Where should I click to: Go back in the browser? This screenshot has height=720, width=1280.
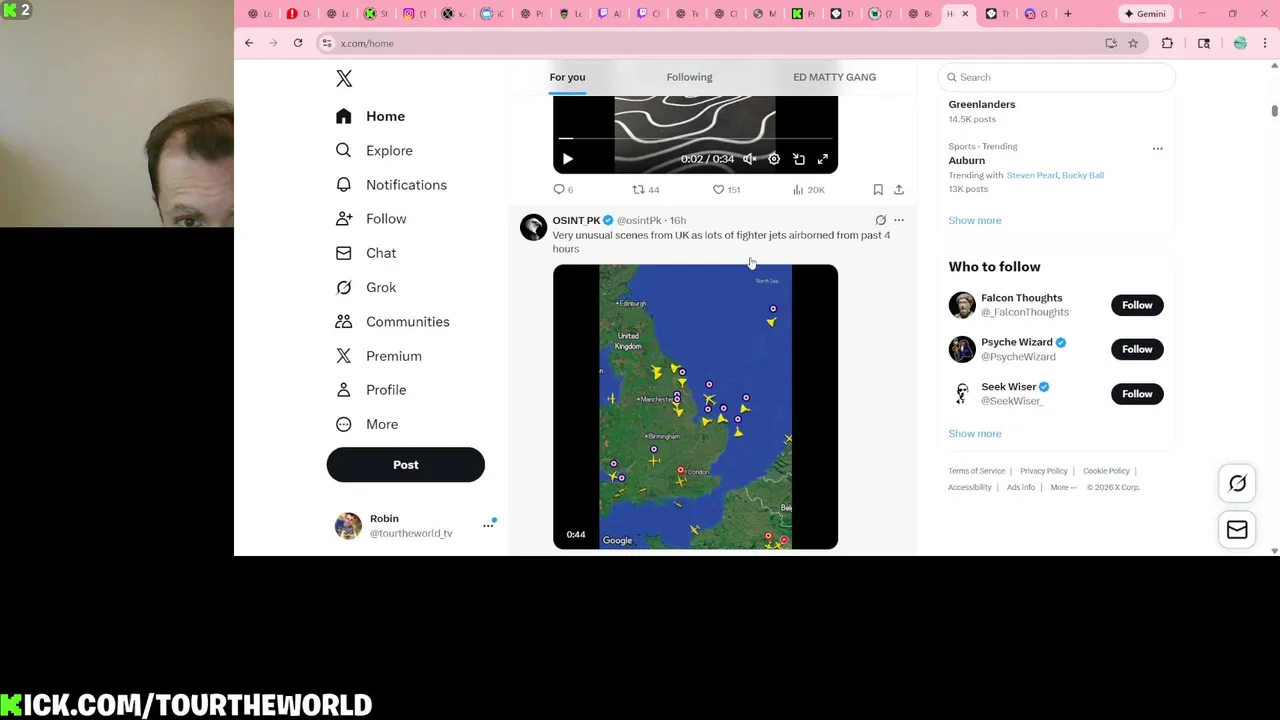pos(249,43)
